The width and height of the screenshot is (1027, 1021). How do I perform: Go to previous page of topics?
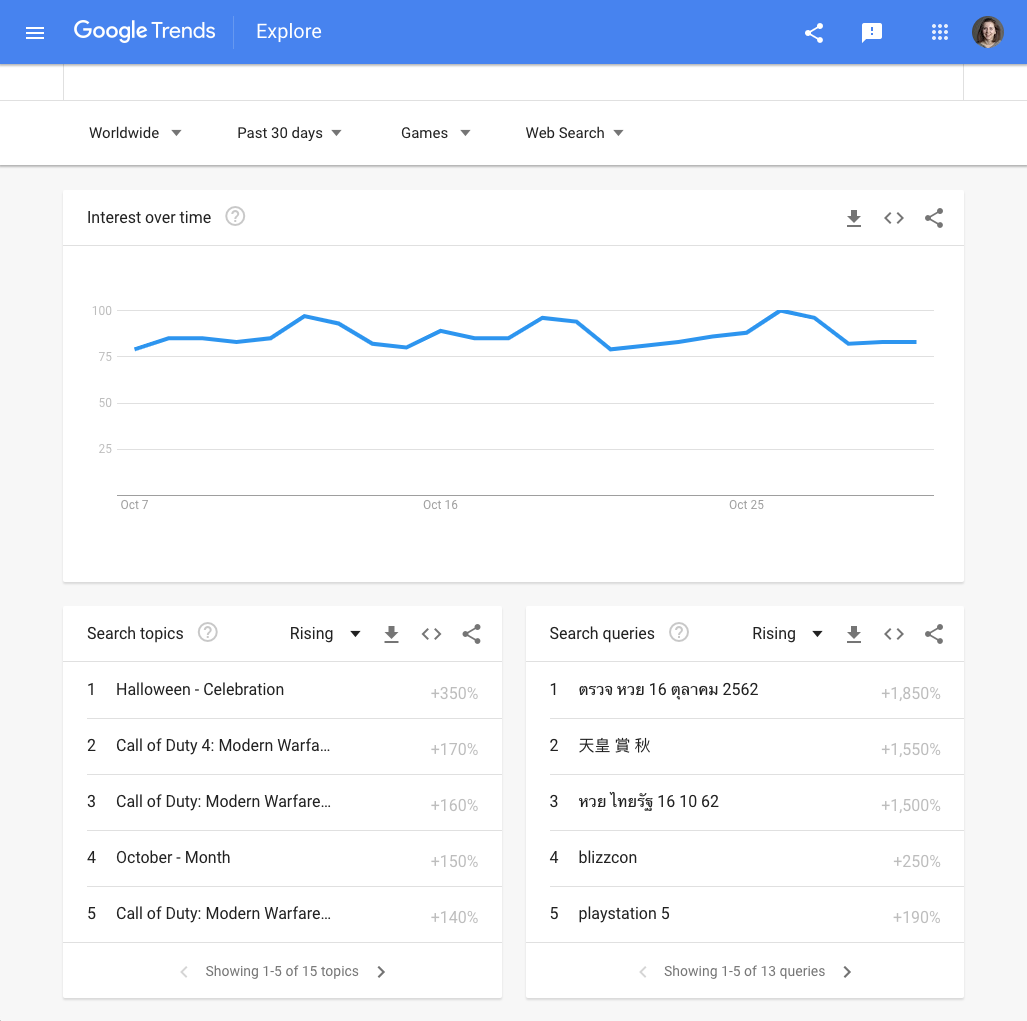point(184,972)
